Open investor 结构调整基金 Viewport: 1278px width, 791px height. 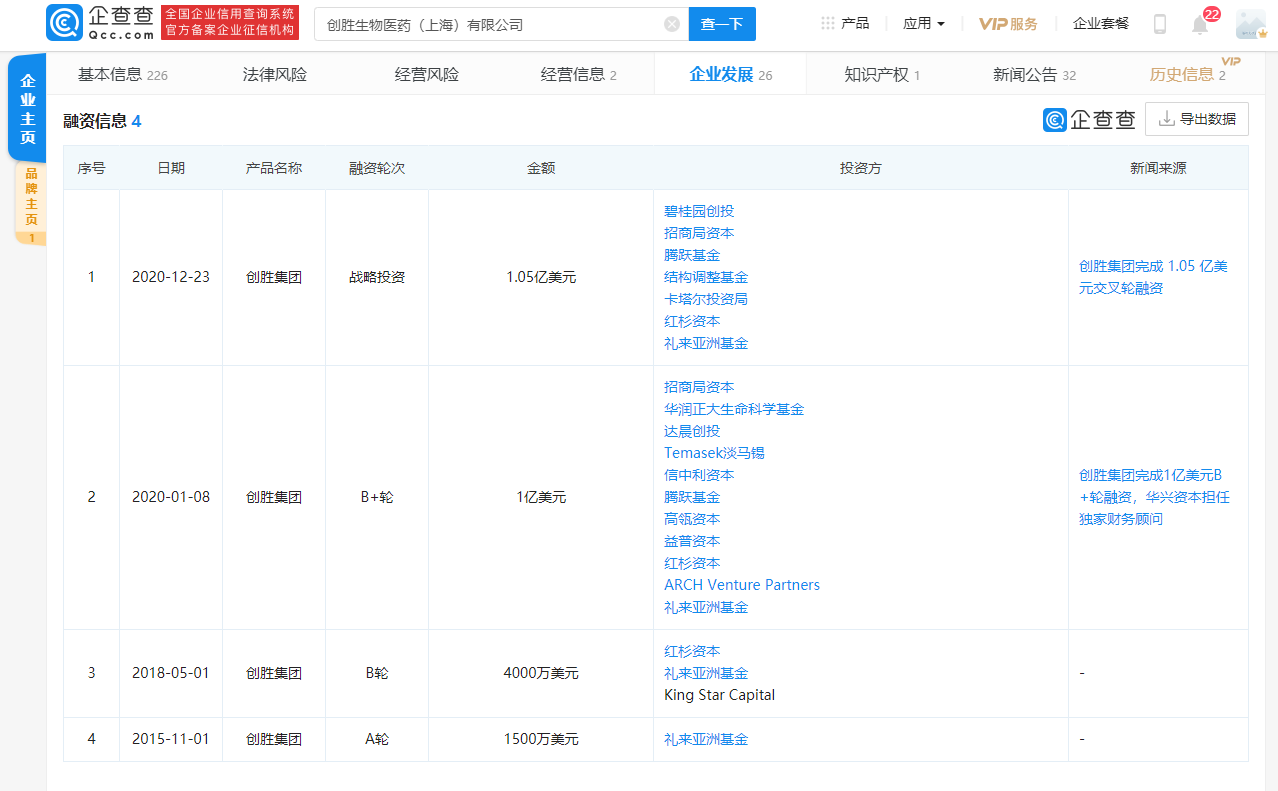706,277
